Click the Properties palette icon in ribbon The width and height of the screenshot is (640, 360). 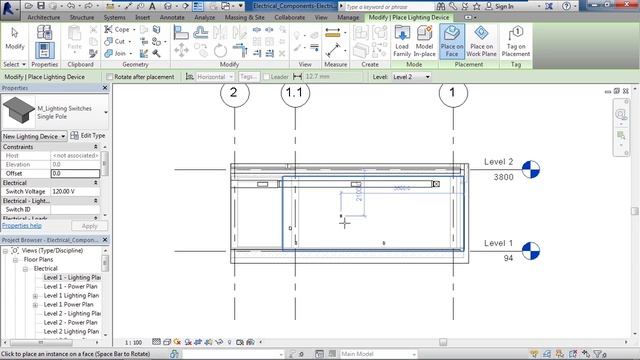pos(44,50)
